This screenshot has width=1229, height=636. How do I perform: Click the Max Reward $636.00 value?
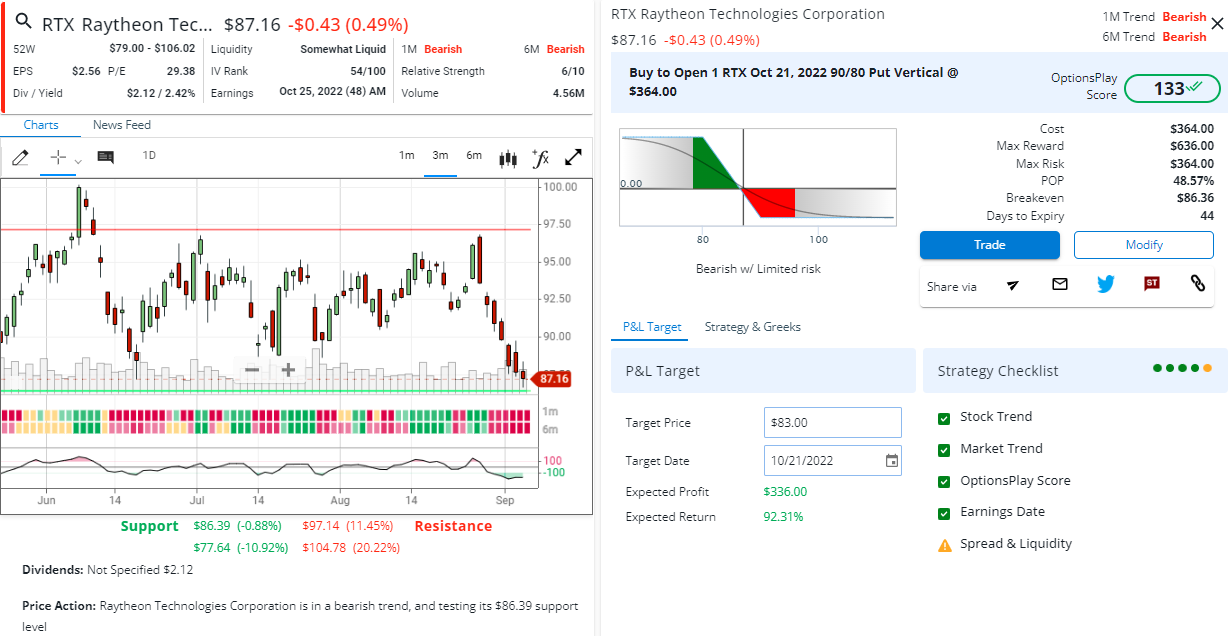[x=1192, y=146]
